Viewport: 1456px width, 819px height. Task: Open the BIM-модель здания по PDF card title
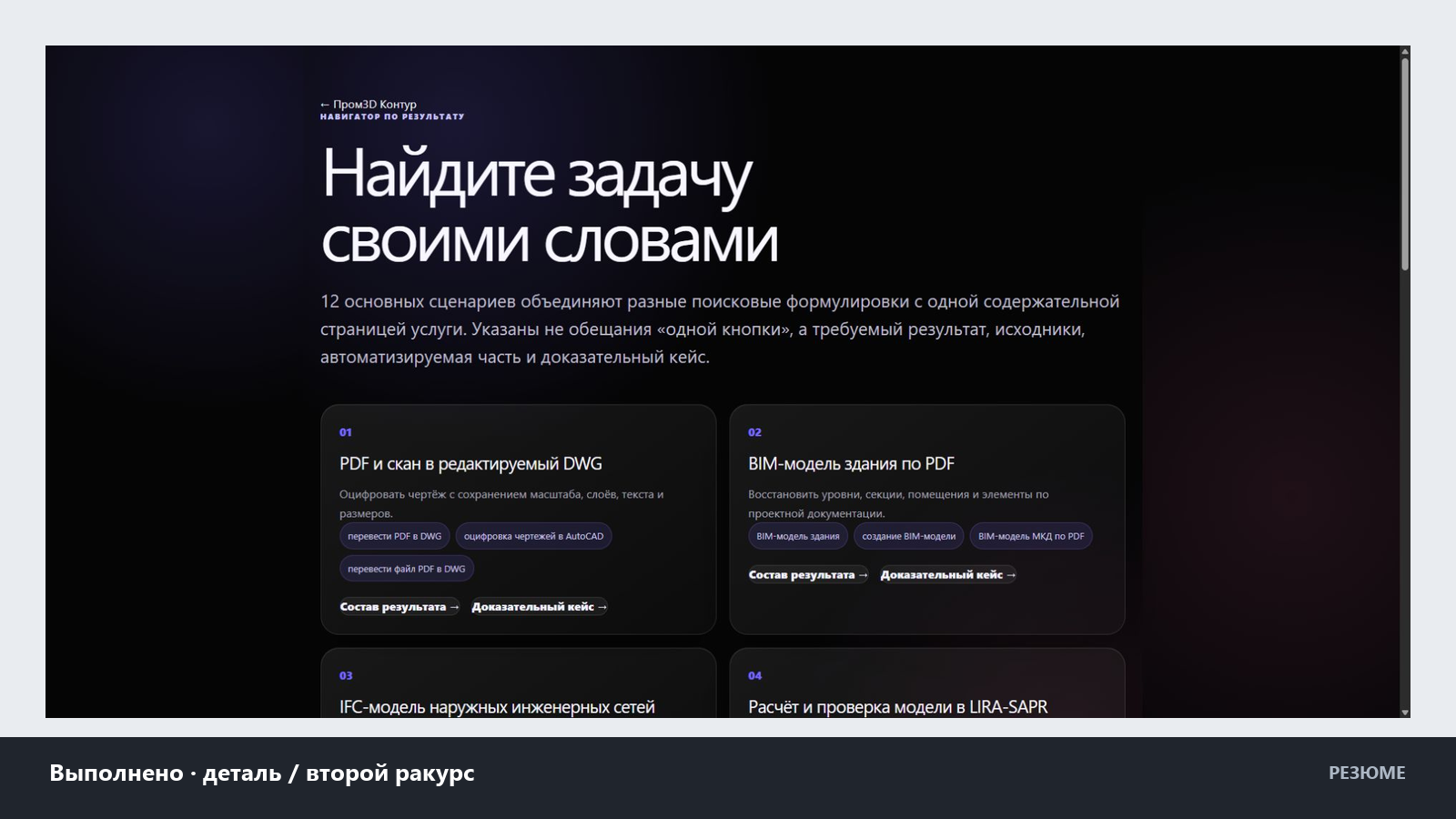pos(851,463)
